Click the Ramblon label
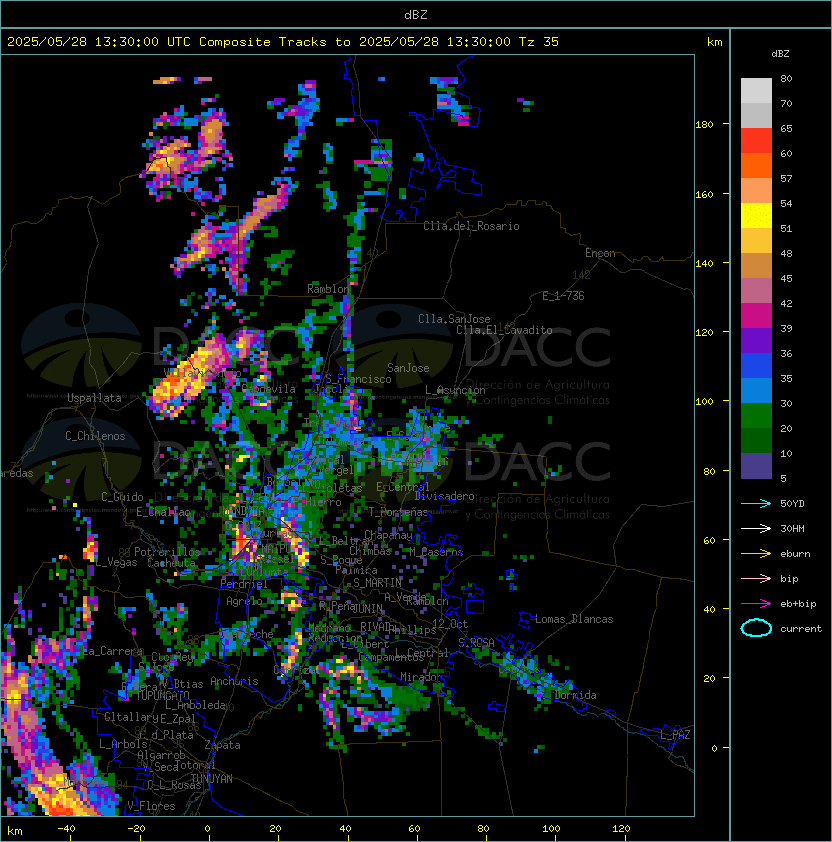Image resolution: width=832 pixels, height=842 pixels. point(328,289)
